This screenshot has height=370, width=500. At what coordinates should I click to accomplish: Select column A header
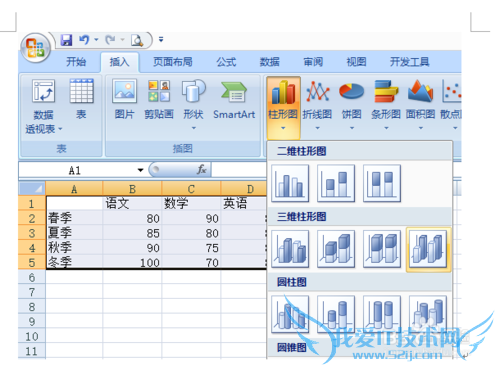[74, 189]
